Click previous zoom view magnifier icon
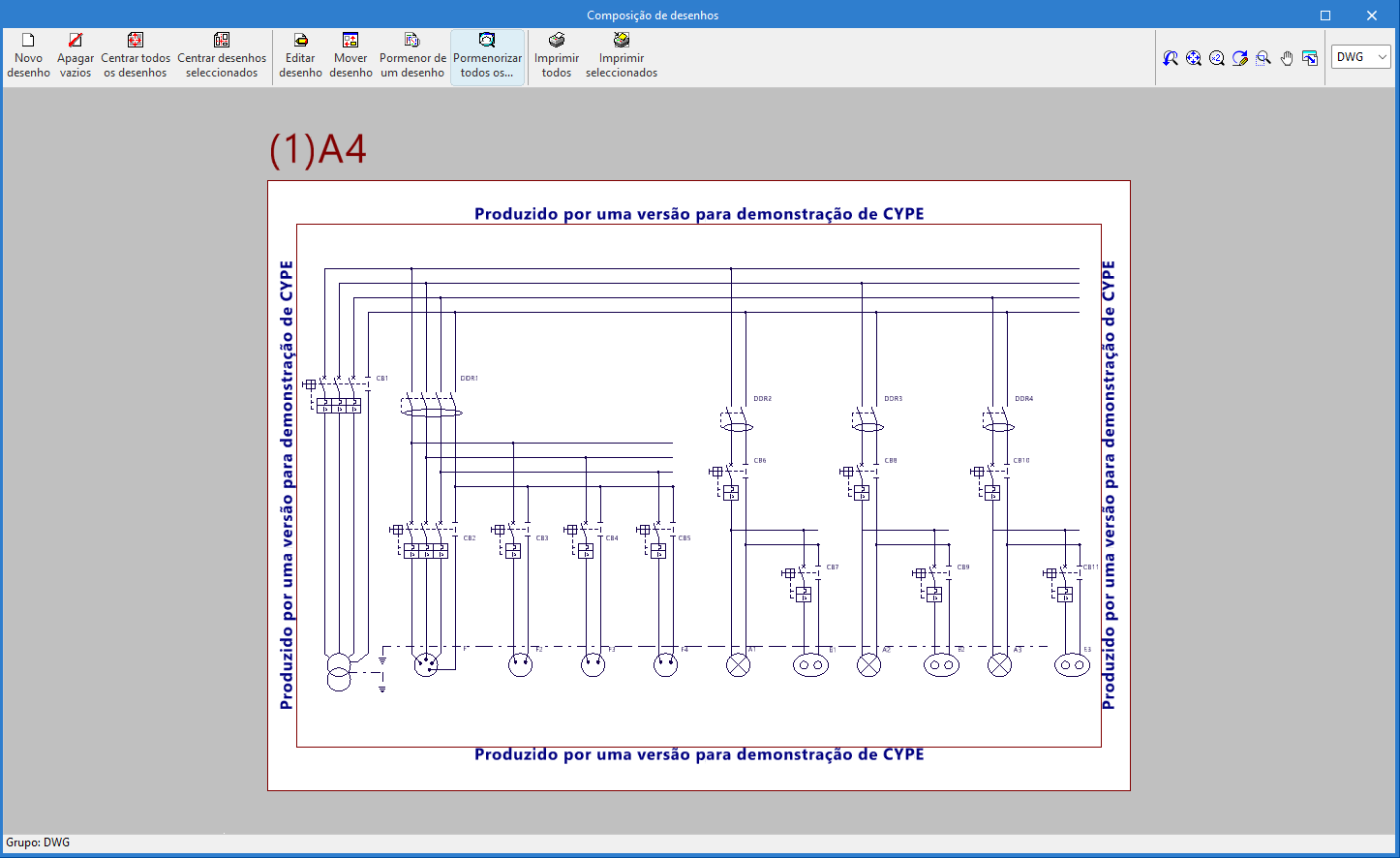Screen dimensions: 1400x858 click(1171, 58)
